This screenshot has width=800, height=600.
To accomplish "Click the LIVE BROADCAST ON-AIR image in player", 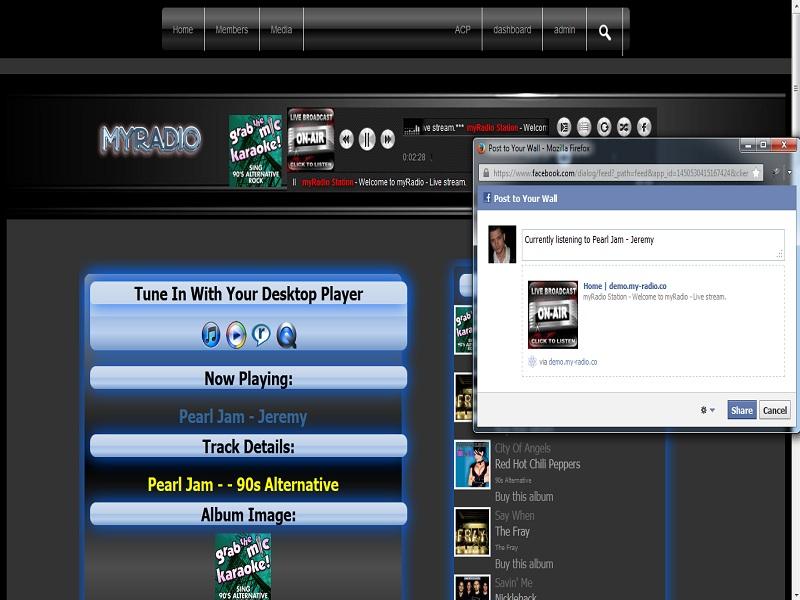I will [311, 139].
